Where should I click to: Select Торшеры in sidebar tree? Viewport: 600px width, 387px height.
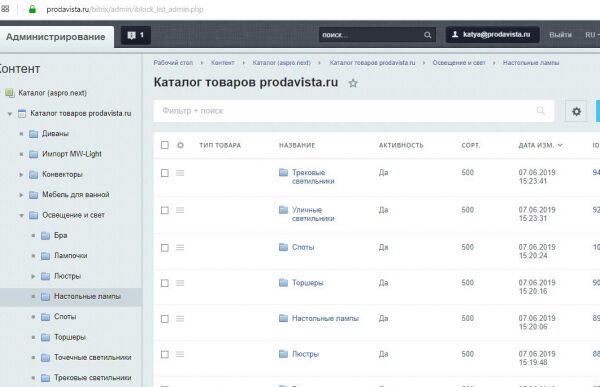coord(70,337)
